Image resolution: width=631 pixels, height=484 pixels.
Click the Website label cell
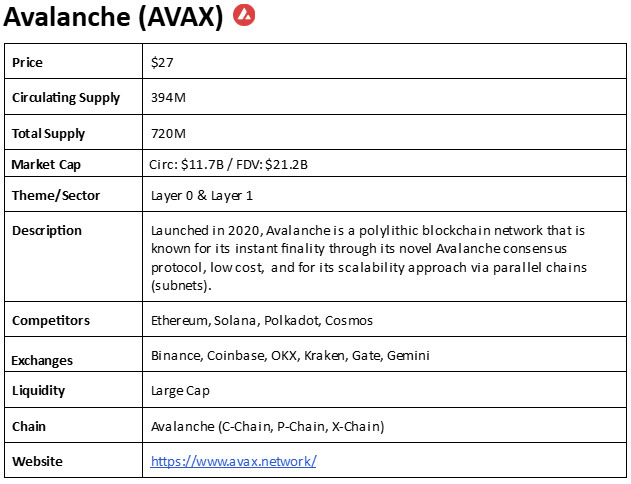tap(74, 460)
